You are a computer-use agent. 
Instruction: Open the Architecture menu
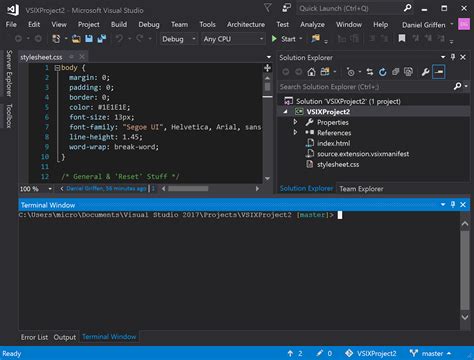click(x=246, y=25)
